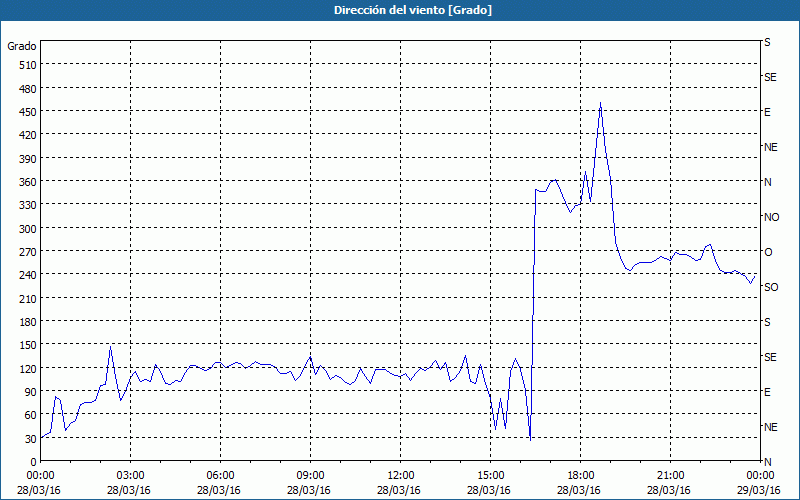Click the 'SO' compass label on the right axis
This screenshot has height=500, width=800.
point(771,287)
